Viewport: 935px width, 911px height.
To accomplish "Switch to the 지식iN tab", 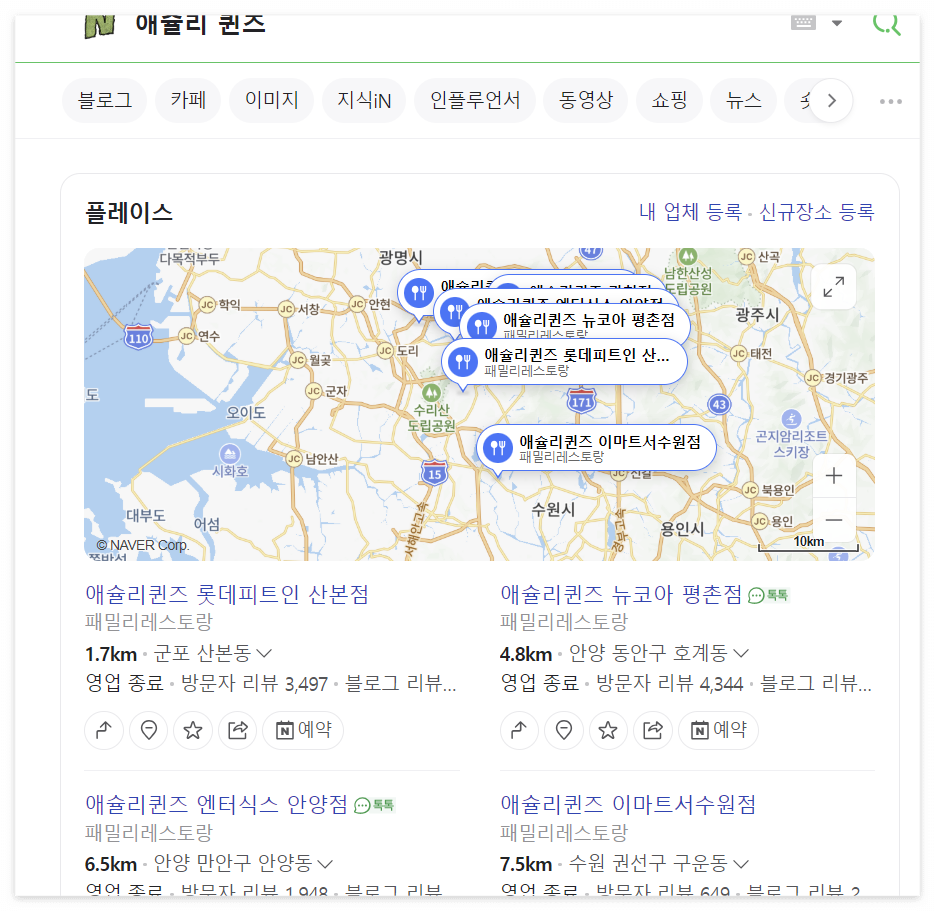I will 364,100.
